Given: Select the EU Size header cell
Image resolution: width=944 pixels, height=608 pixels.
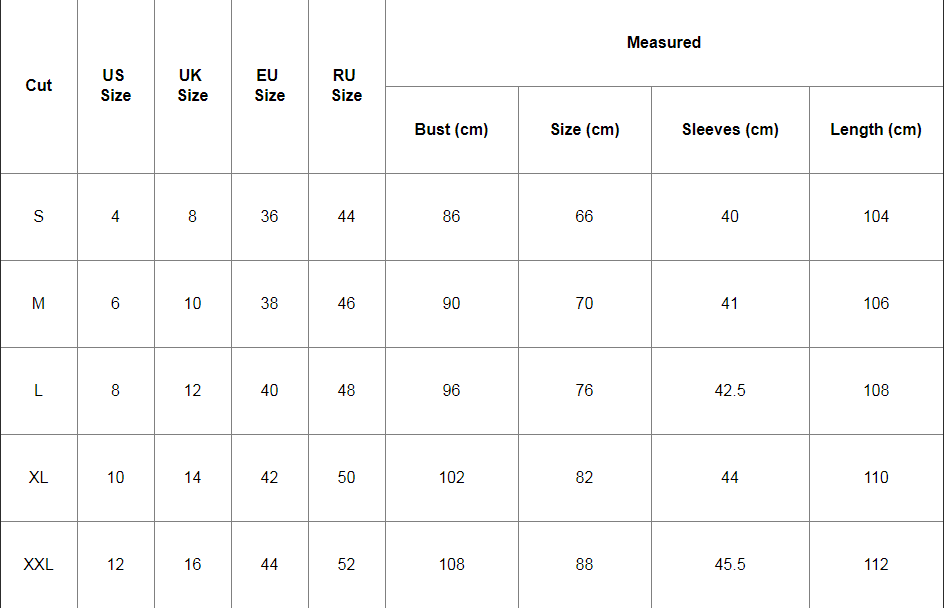Looking at the screenshot, I should pos(269,86).
